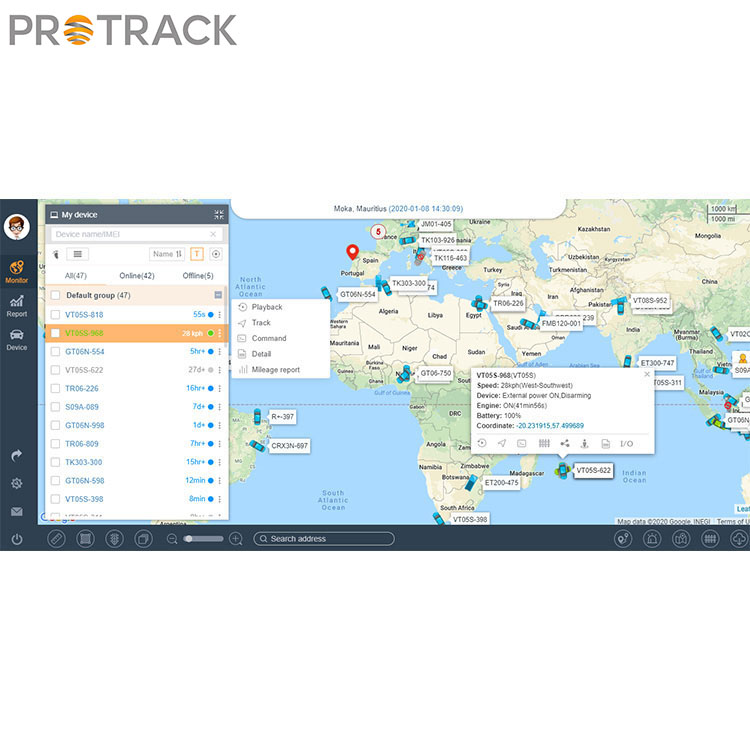This screenshot has width=750, height=750.
Task: Open more options for VT05S-968
Action: 220,333
